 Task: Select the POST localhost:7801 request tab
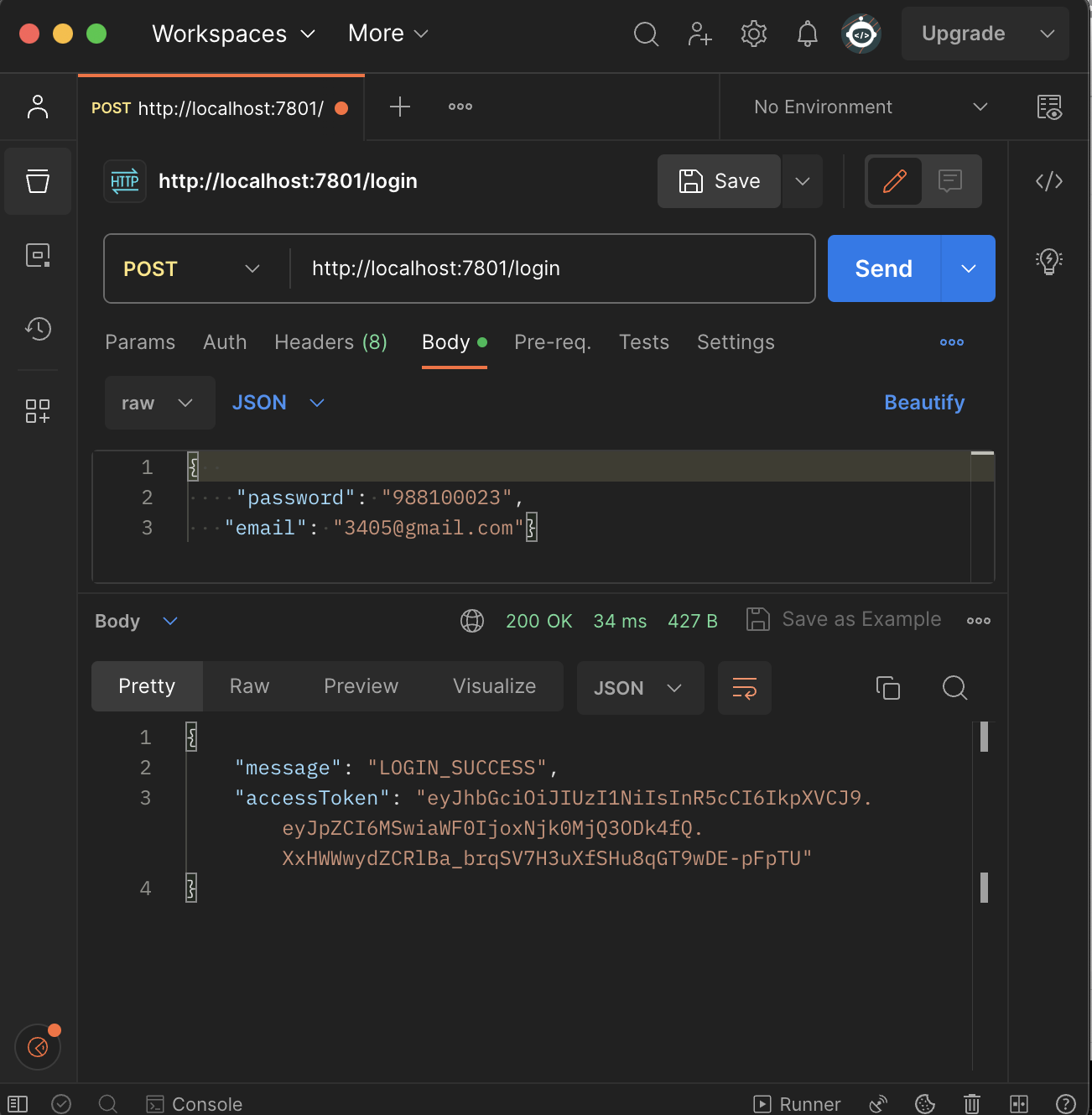click(x=221, y=107)
